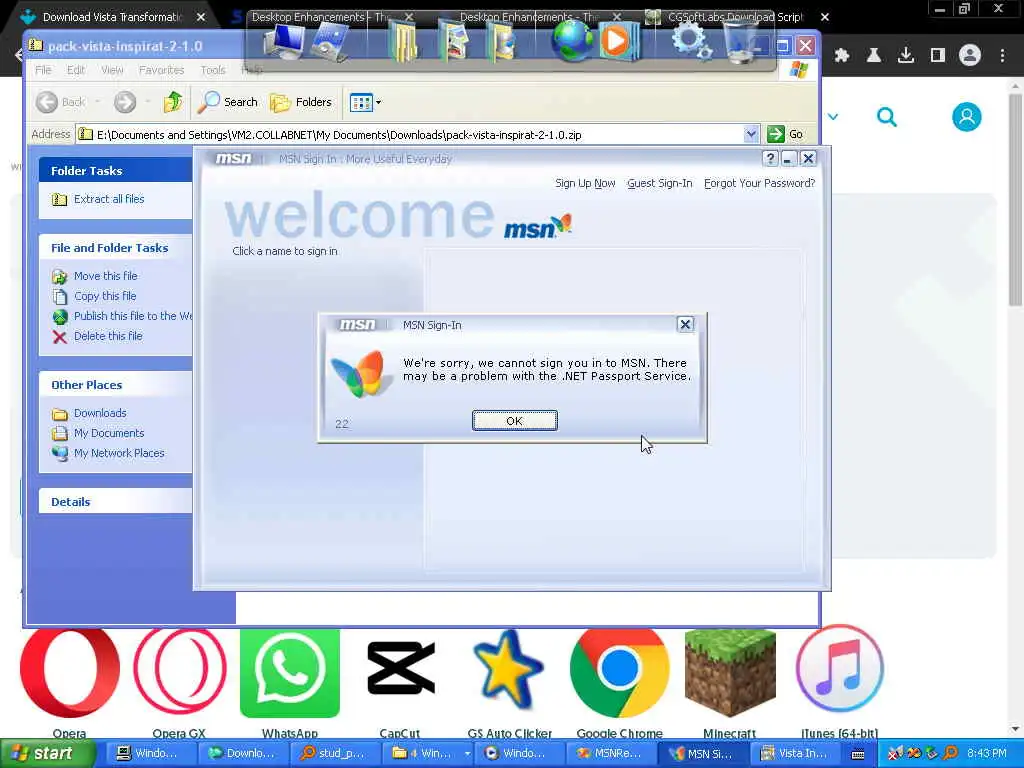Switch to the CGSoftLabs Download Script tab
The image size is (1024, 768).
(x=735, y=17)
